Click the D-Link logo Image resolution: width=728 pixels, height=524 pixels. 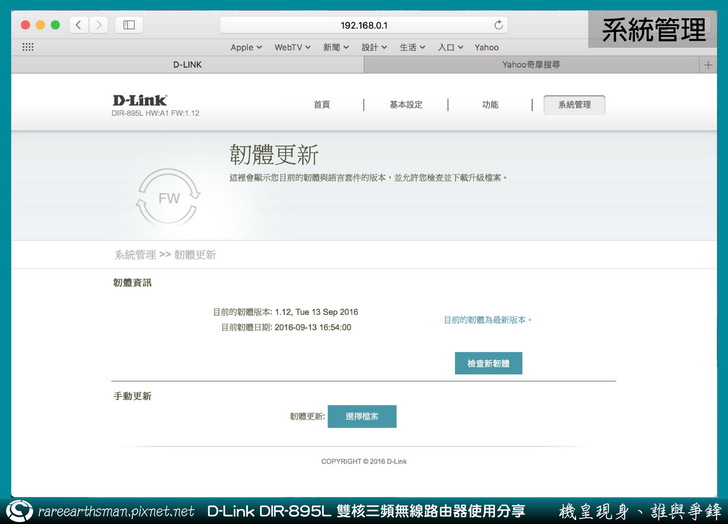coord(140,101)
